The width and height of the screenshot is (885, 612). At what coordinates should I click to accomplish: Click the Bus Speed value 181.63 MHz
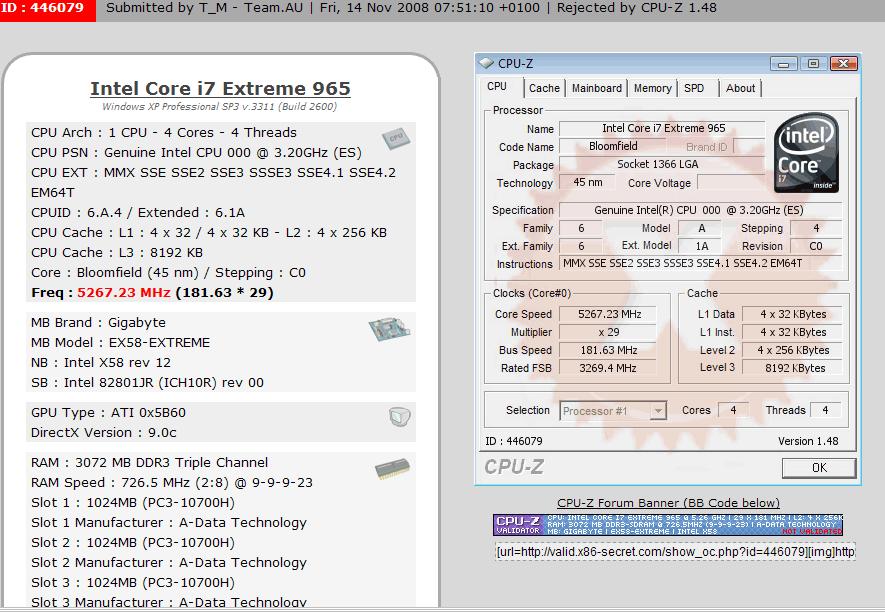[608, 350]
